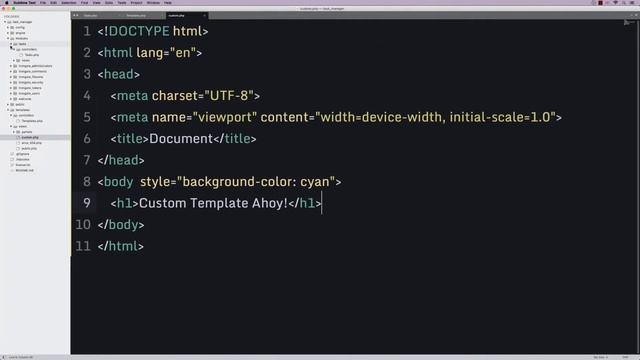
Task: Click the text Custom Template Ahoy!
Action: pos(213,203)
